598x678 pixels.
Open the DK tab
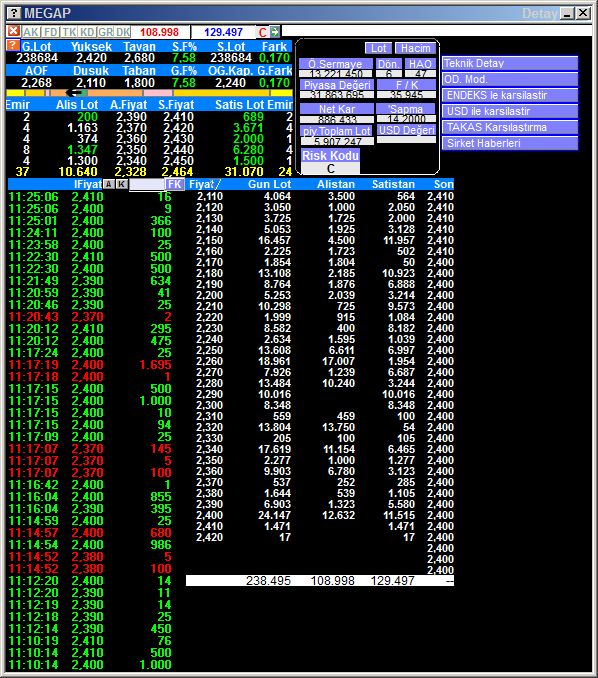123,32
